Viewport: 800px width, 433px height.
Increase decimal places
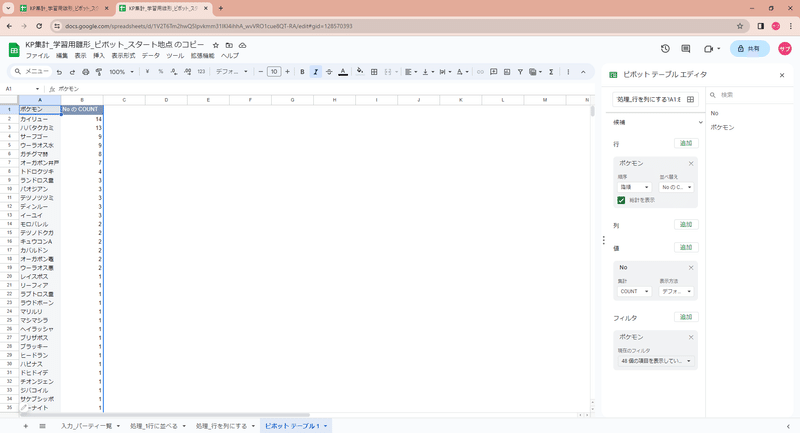click(x=187, y=72)
